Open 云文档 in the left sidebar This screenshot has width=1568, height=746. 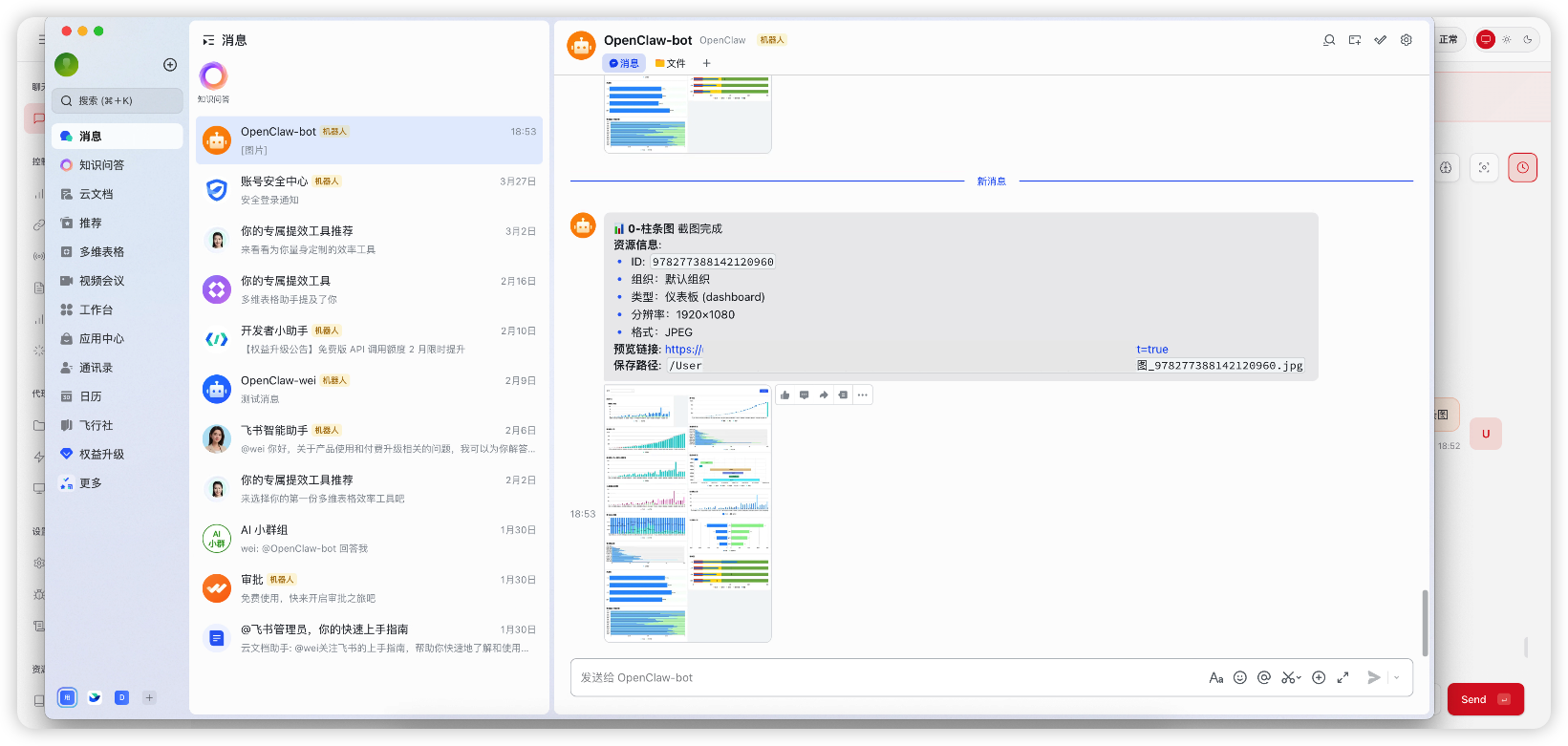pos(96,194)
